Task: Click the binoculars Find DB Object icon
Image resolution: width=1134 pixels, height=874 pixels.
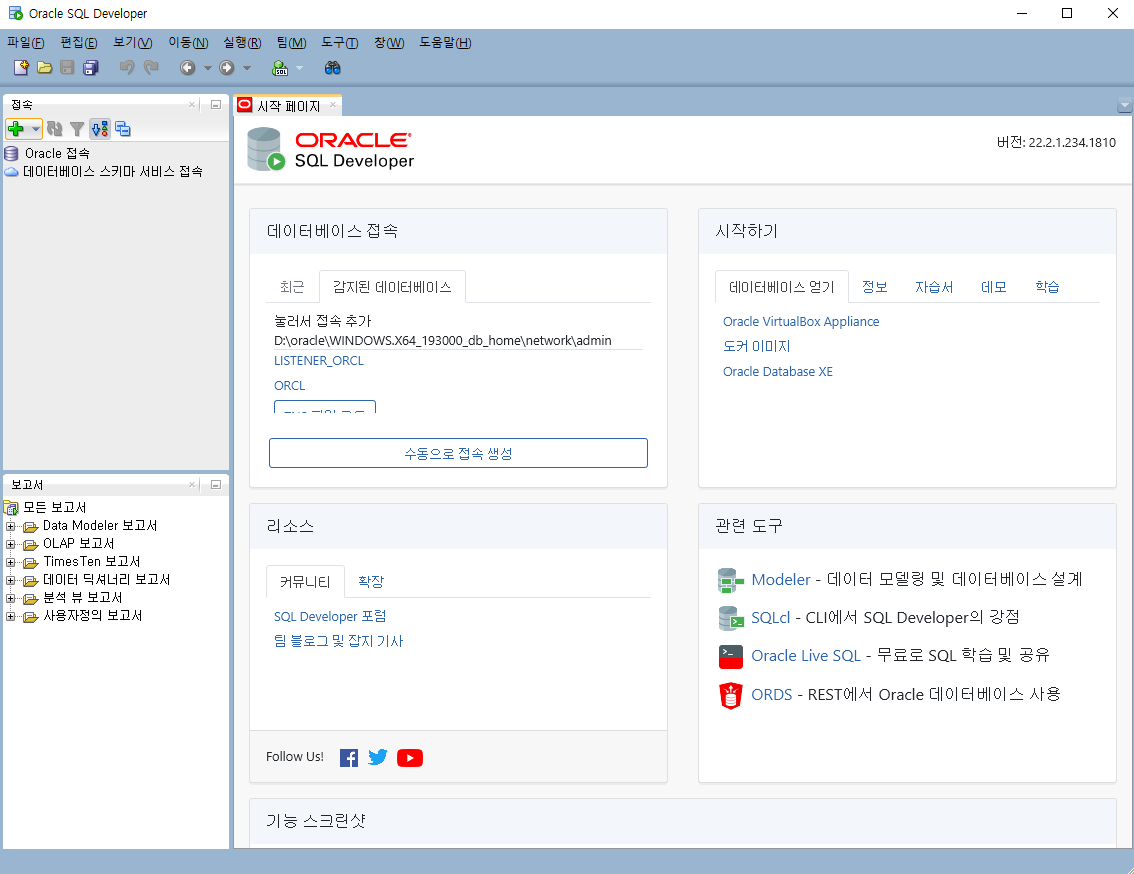Action: (332, 68)
